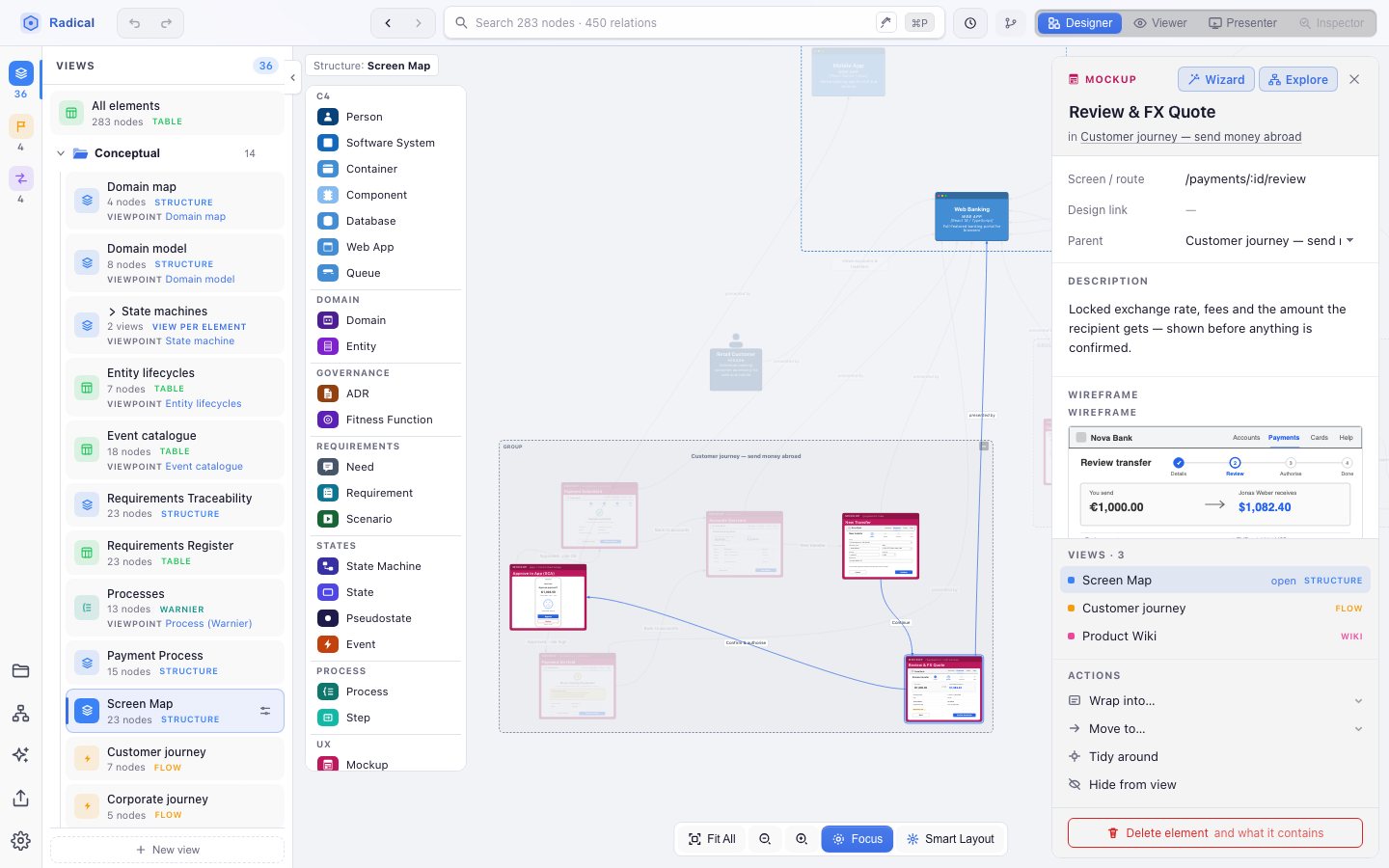Collapse the Conceptual group
Image resolution: width=1389 pixels, height=868 pixels.
(61, 153)
